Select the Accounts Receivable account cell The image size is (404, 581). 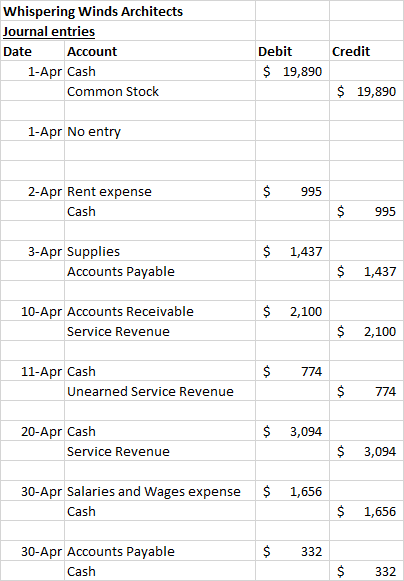coord(160,311)
